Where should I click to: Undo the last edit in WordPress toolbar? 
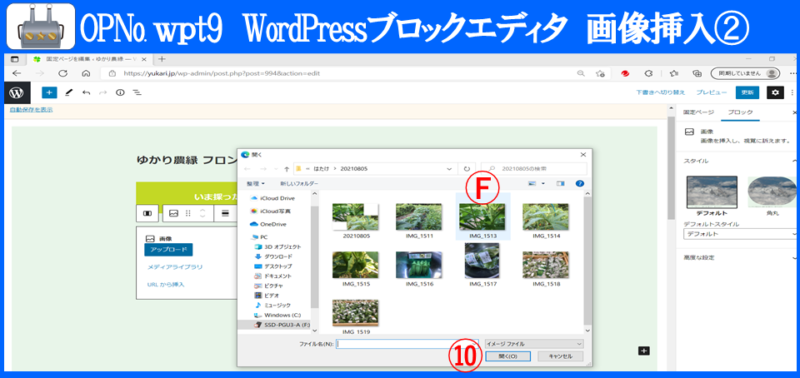pos(86,93)
